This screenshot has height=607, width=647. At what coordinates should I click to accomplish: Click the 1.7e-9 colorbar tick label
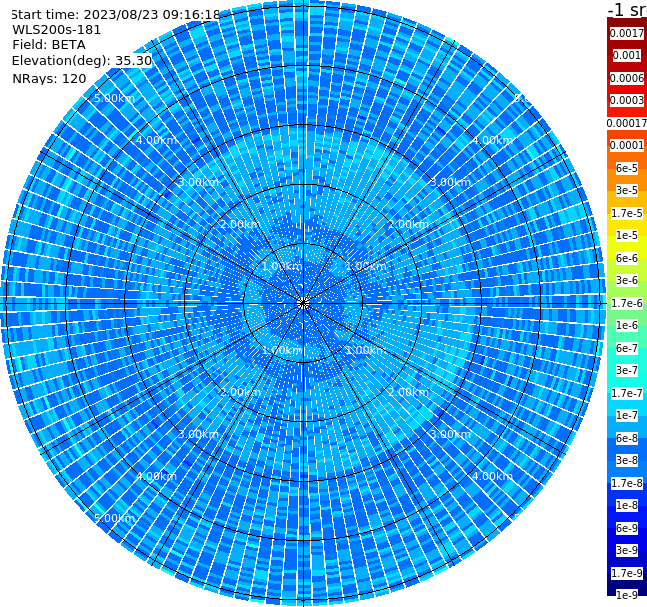pyautogui.click(x=627, y=573)
